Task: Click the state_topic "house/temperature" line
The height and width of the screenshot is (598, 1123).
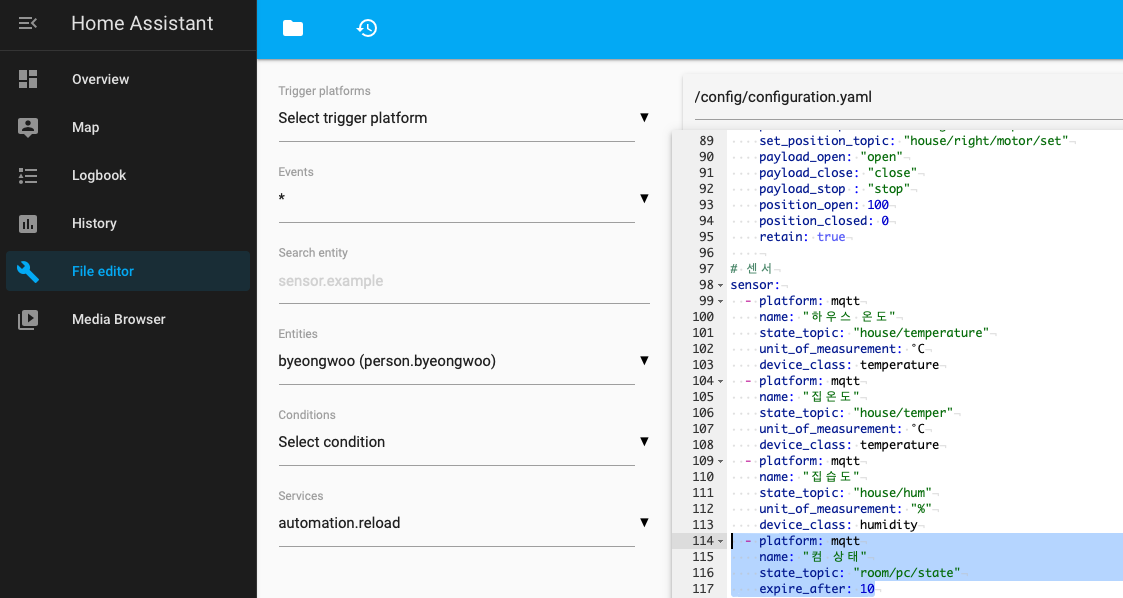Action: tap(874, 333)
